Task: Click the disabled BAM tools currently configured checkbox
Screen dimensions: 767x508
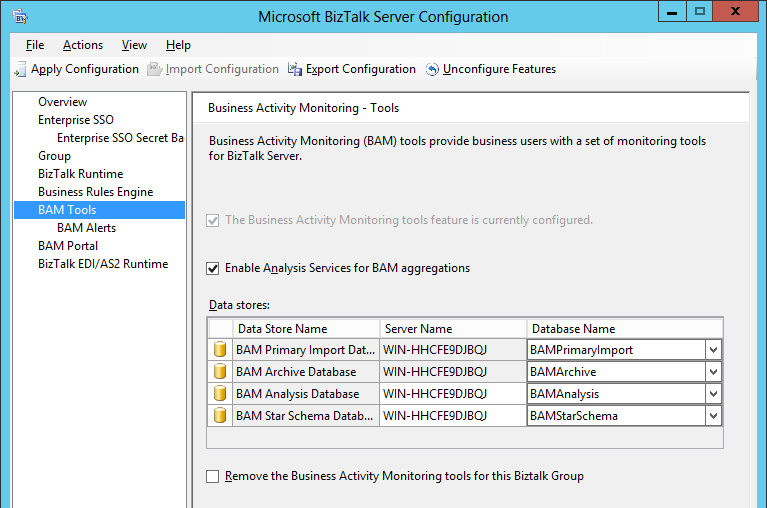Action: coord(212,221)
